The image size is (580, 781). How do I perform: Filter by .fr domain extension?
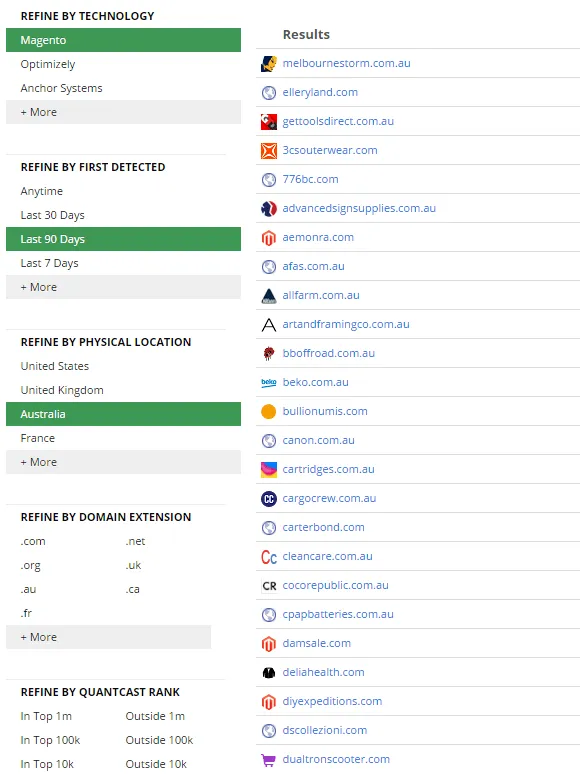pos(26,613)
